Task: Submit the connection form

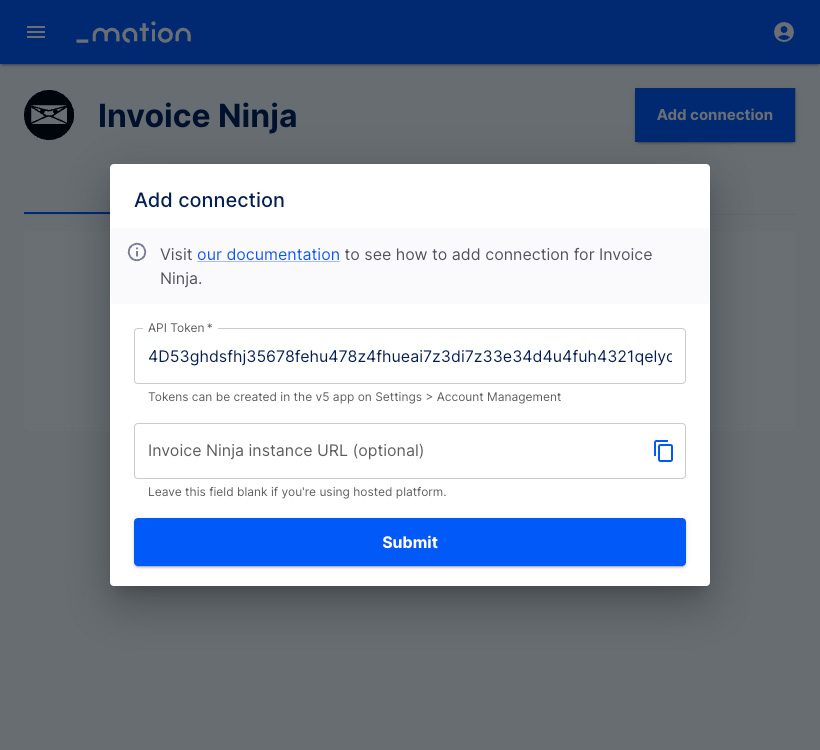Action: point(410,542)
